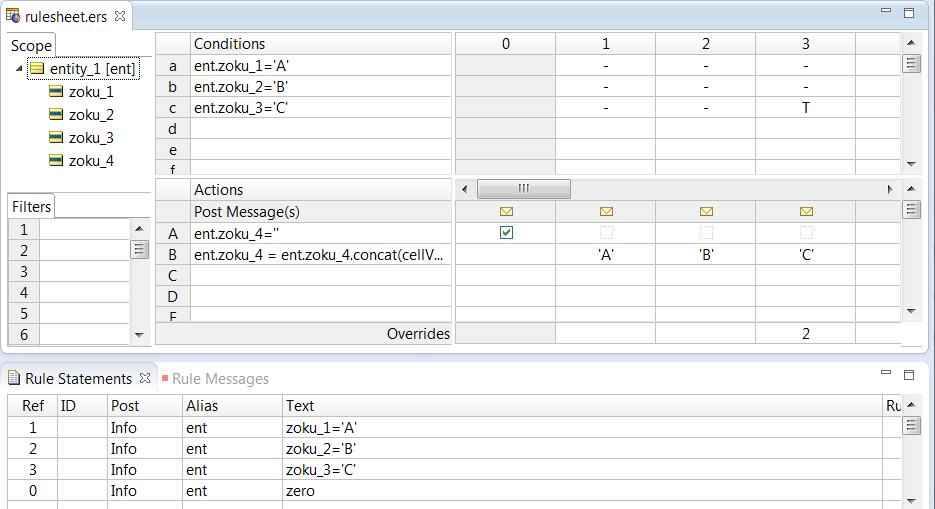935x509 pixels.
Task: Select condition ent.zoku_3='C'
Action: [x=321, y=108]
